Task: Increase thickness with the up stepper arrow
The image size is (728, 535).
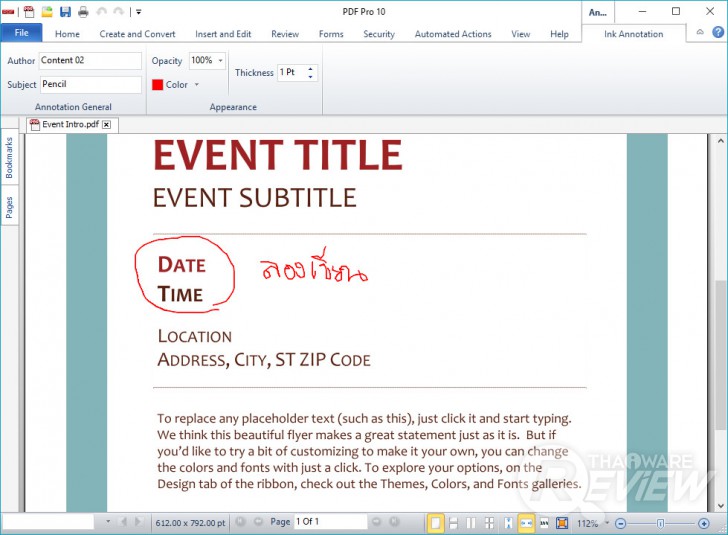Action: [x=311, y=69]
